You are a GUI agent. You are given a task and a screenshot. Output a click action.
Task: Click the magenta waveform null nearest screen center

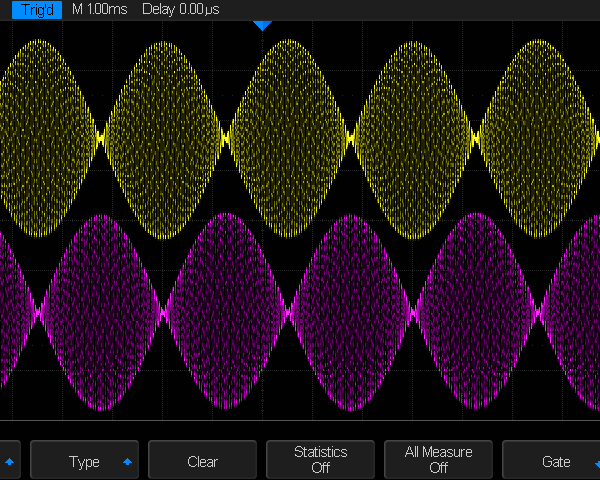[289, 313]
